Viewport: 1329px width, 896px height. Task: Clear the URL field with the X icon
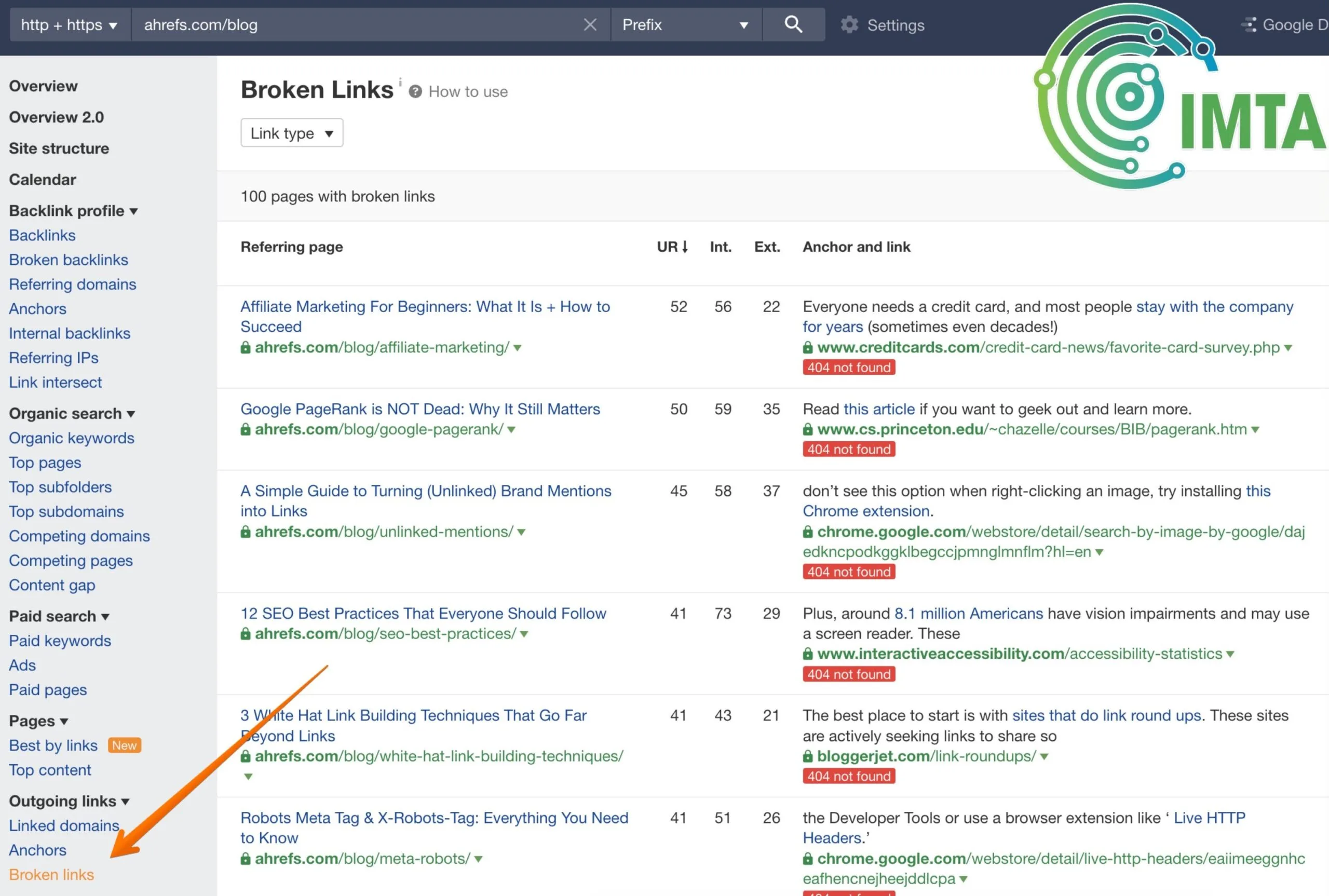(x=590, y=24)
